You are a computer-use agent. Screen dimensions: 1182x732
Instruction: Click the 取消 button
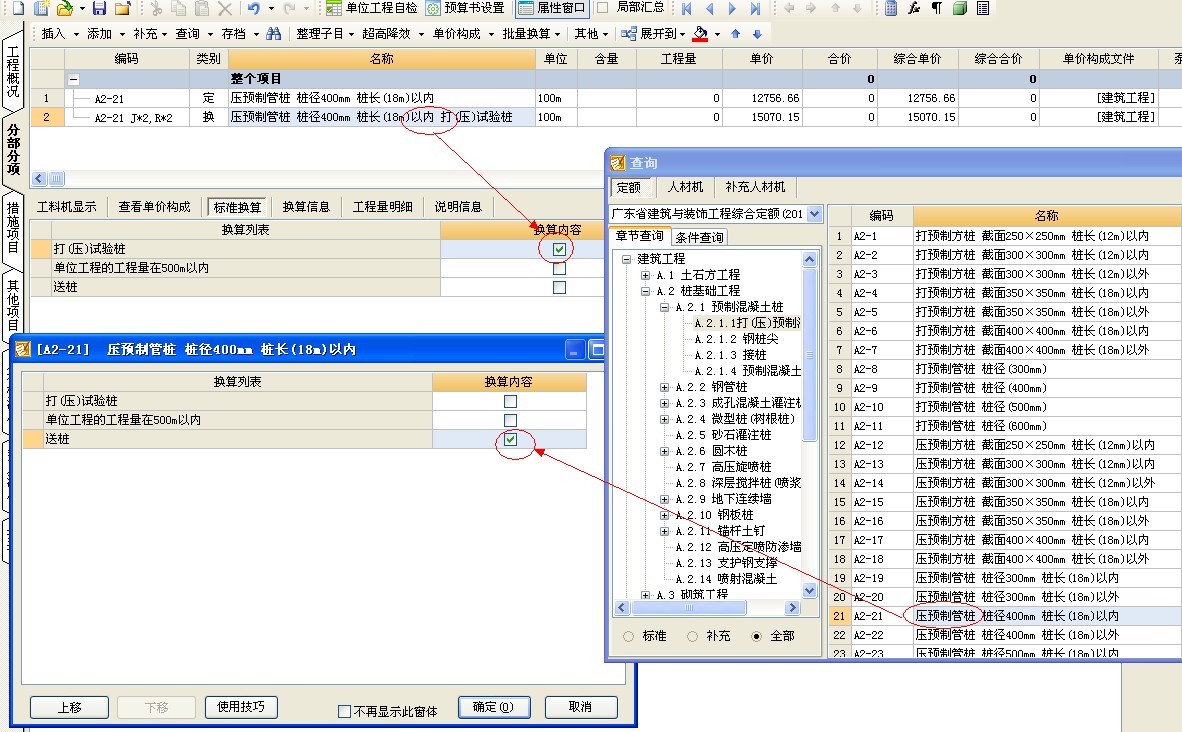580,707
